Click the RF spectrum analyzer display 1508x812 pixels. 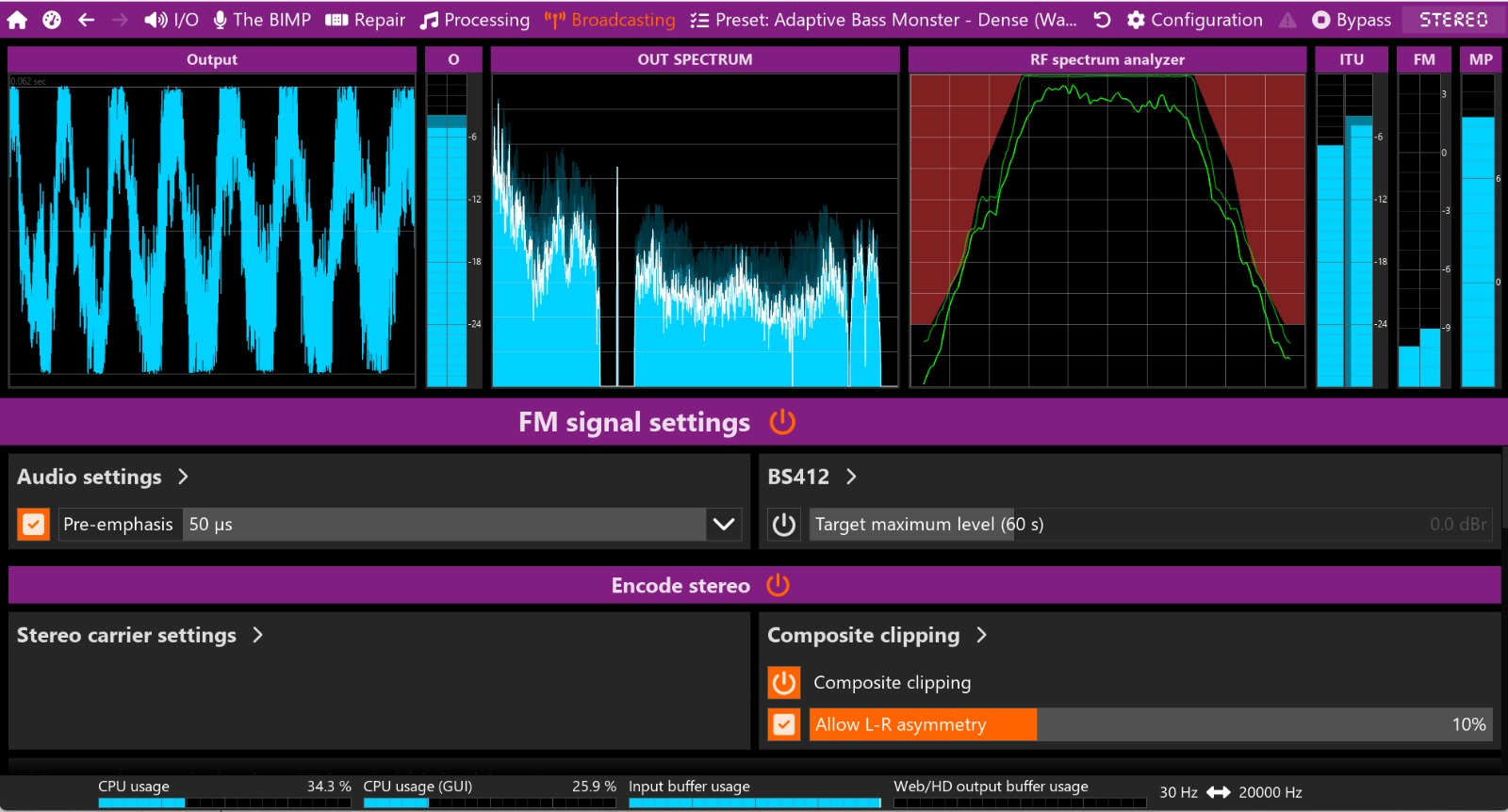click(1107, 231)
